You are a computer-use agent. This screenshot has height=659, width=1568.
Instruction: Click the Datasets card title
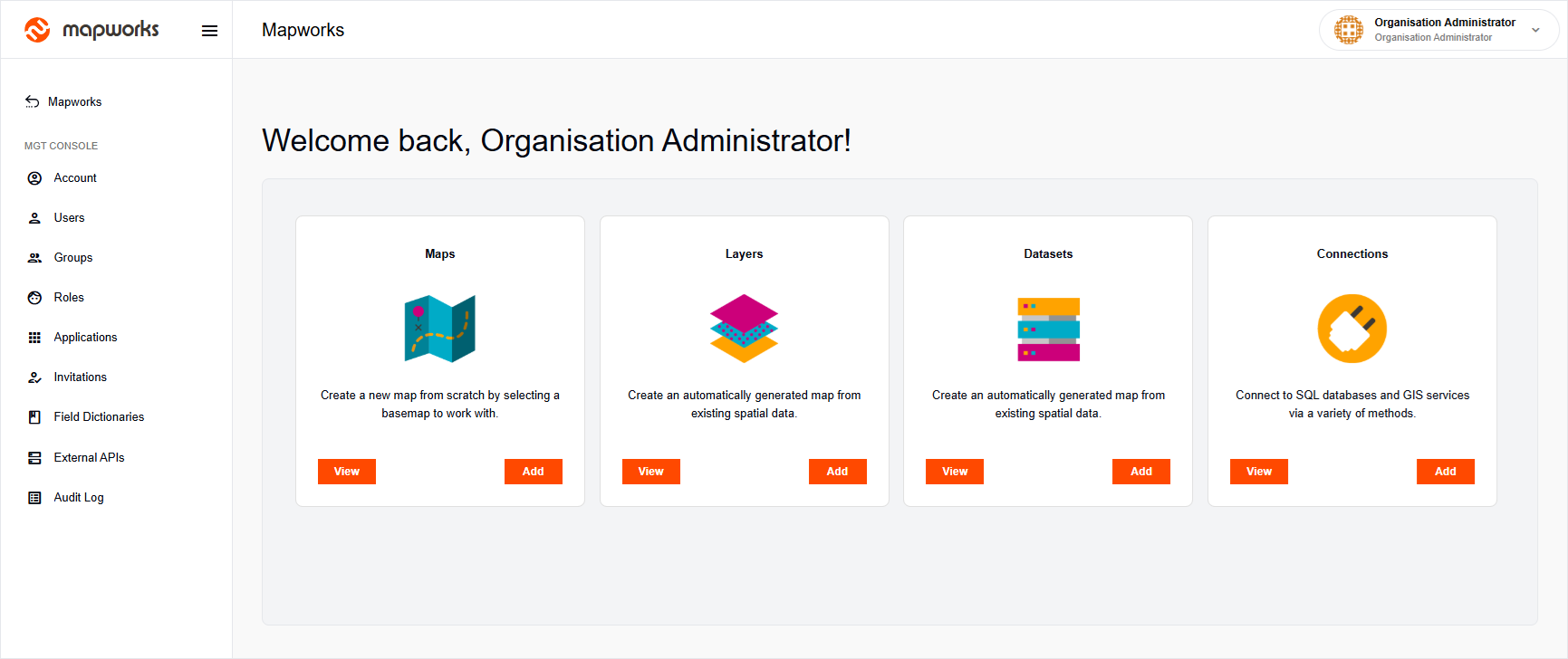point(1049,254)
